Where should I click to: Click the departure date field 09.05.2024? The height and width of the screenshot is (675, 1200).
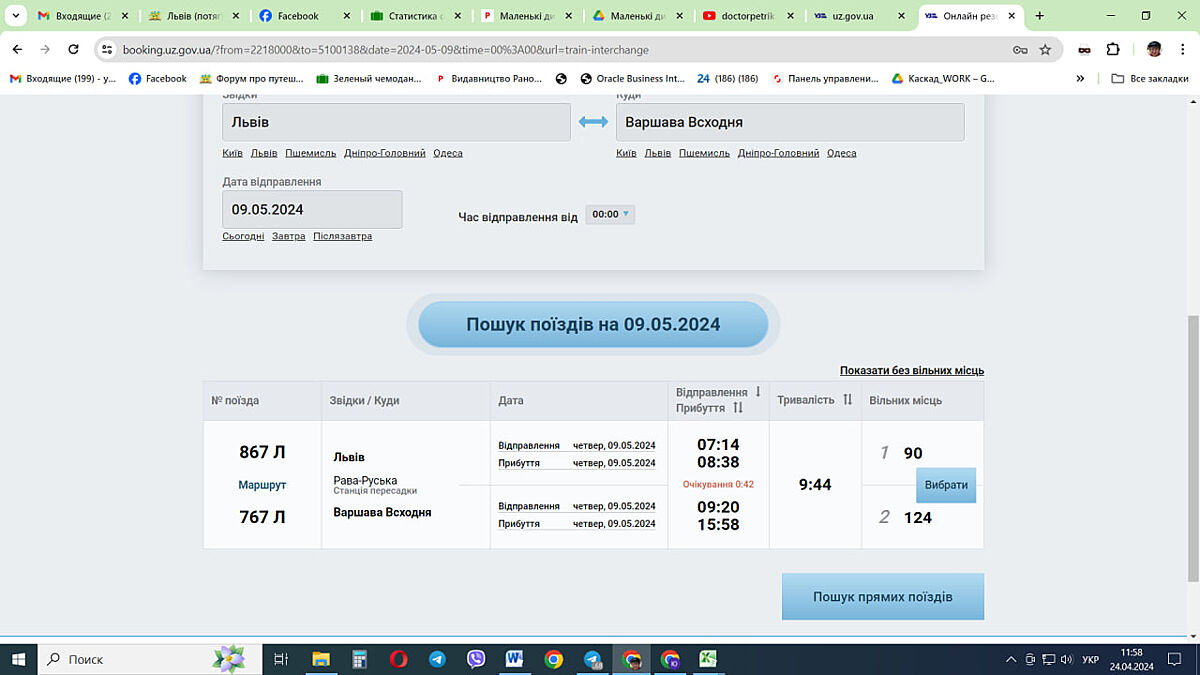[x=312, y=209]
